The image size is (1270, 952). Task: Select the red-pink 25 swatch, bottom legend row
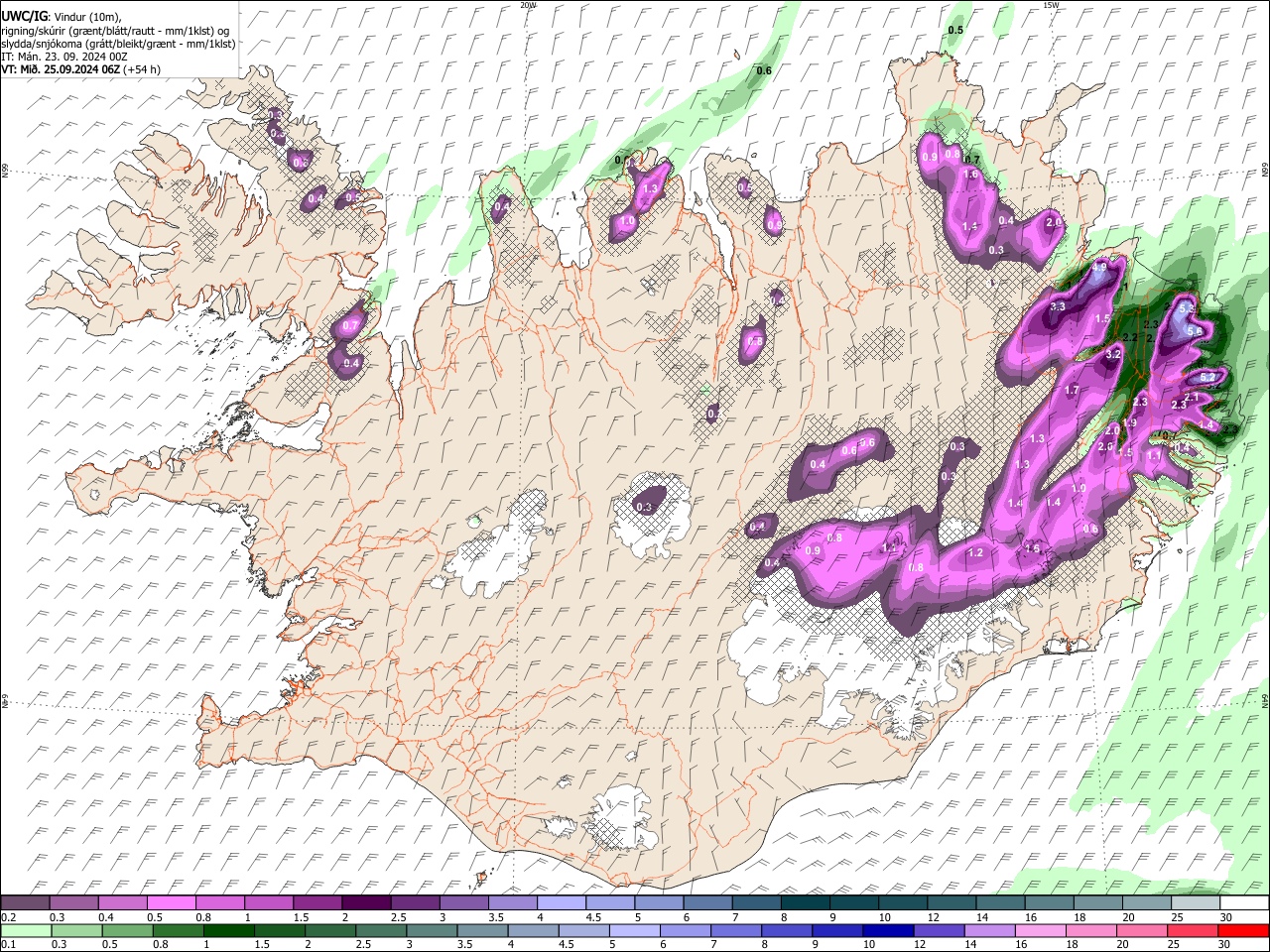click(1193, 930)
